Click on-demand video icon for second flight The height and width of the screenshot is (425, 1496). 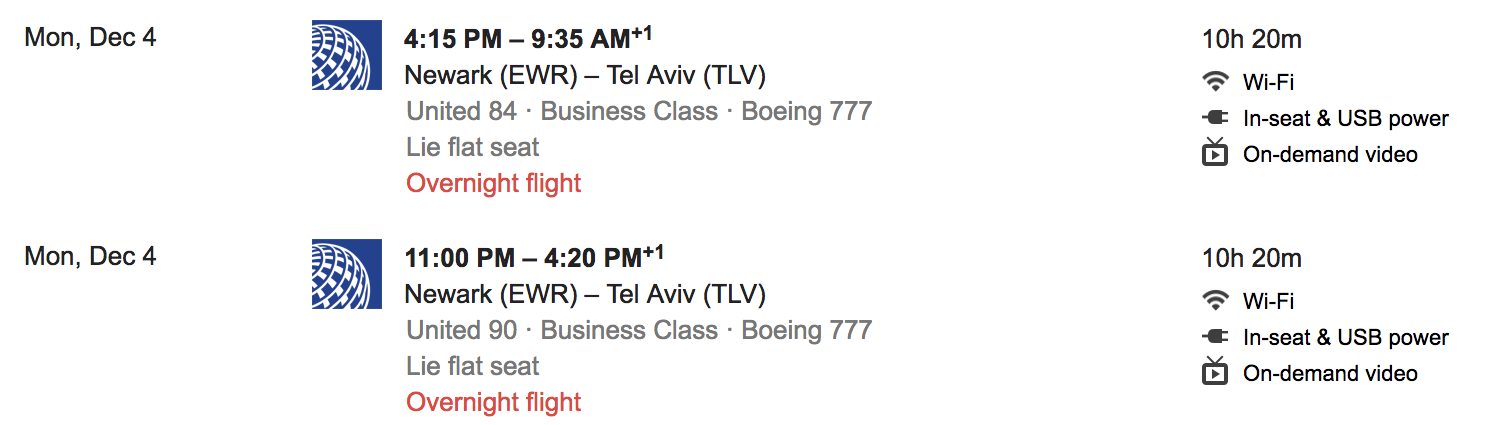point(1215,372)
